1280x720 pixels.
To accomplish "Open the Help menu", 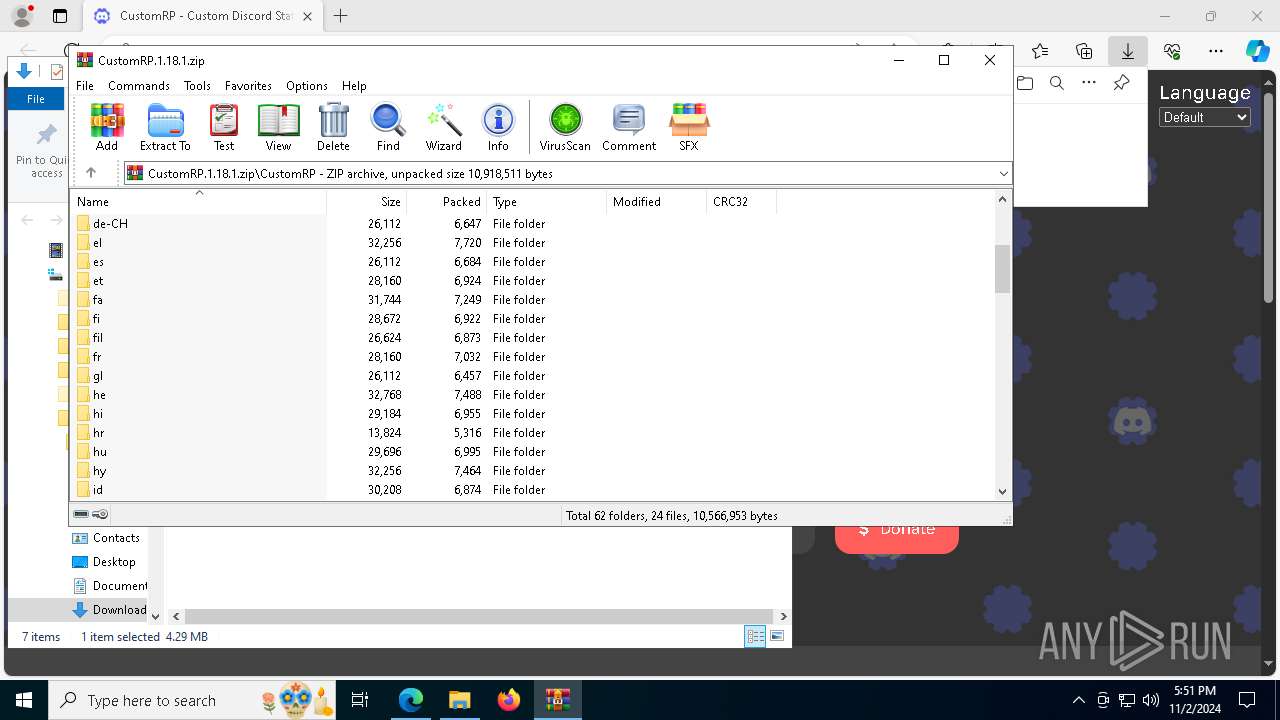I will click(354, 86).
